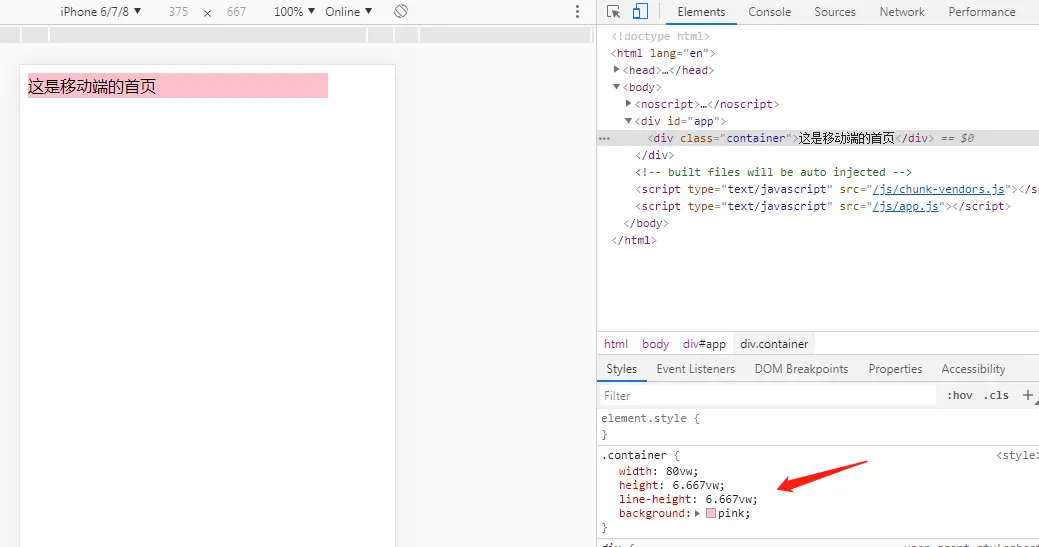The width and height of the screenshot is (1039, 547).
Task: Click the height 6.667vw value
Action: (x=696, y=485)
